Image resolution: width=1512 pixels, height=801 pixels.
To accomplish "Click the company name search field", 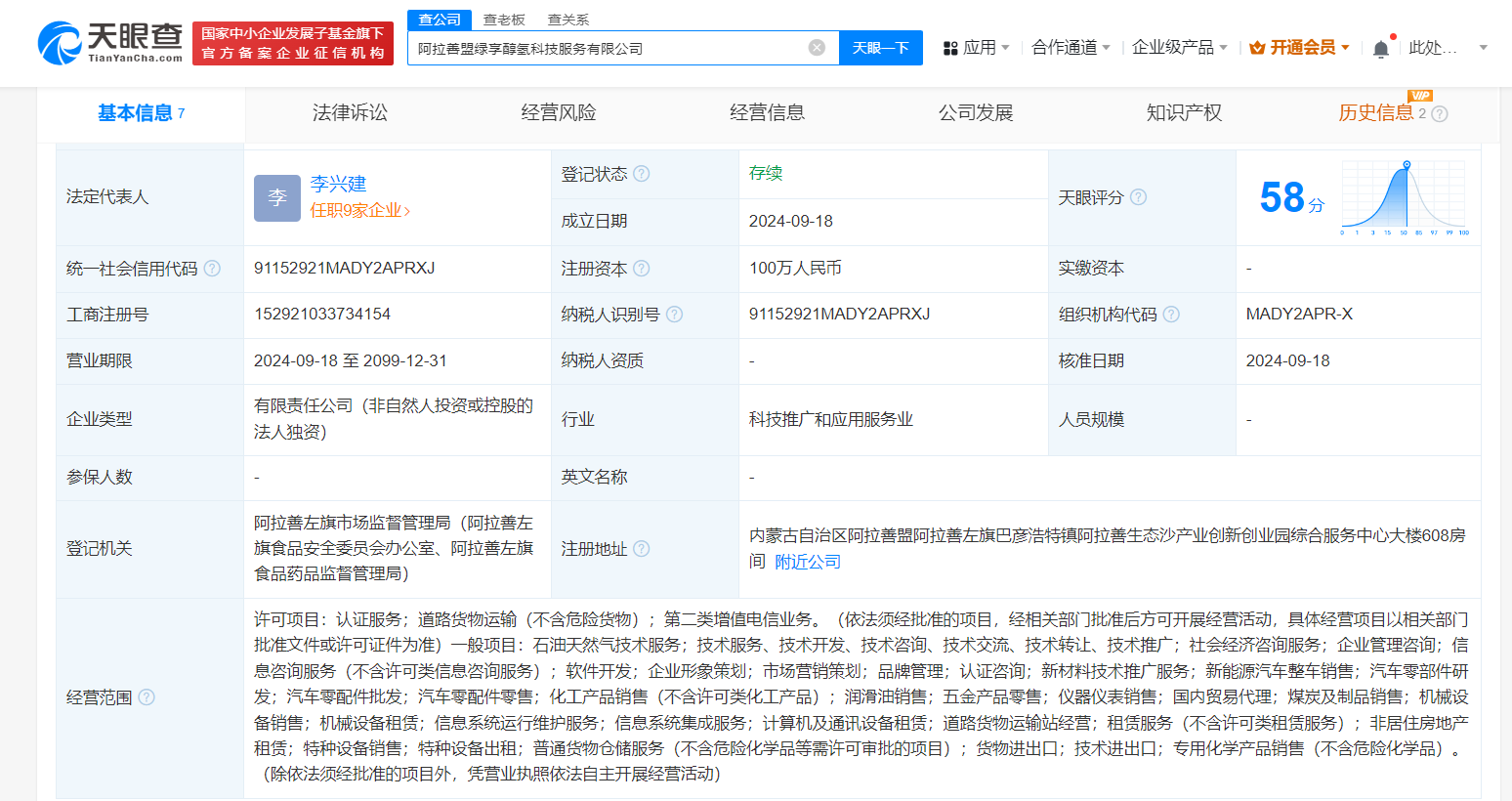I will [606, 48].
